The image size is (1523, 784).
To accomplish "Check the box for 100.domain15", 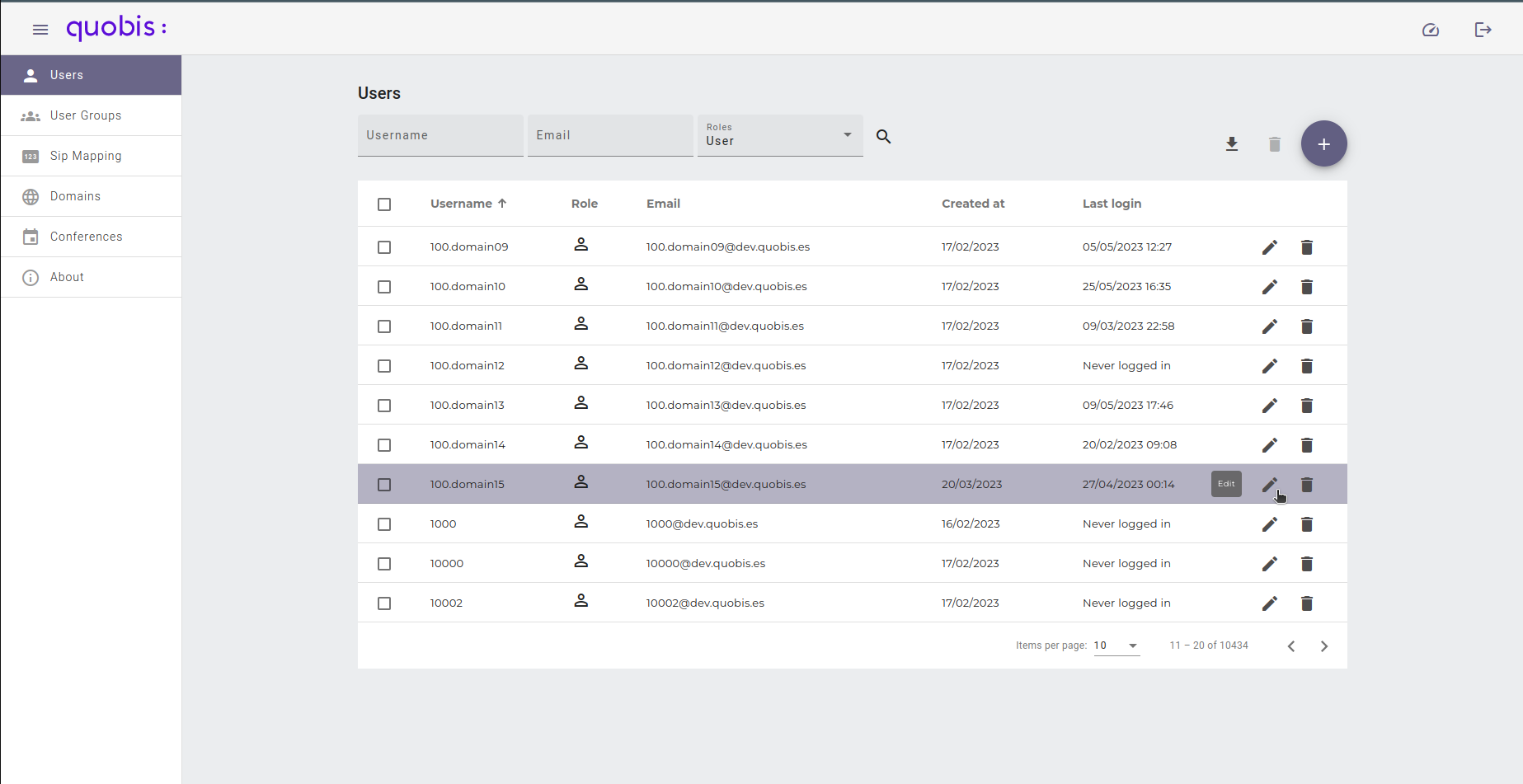I will click(x=384, y=485).
